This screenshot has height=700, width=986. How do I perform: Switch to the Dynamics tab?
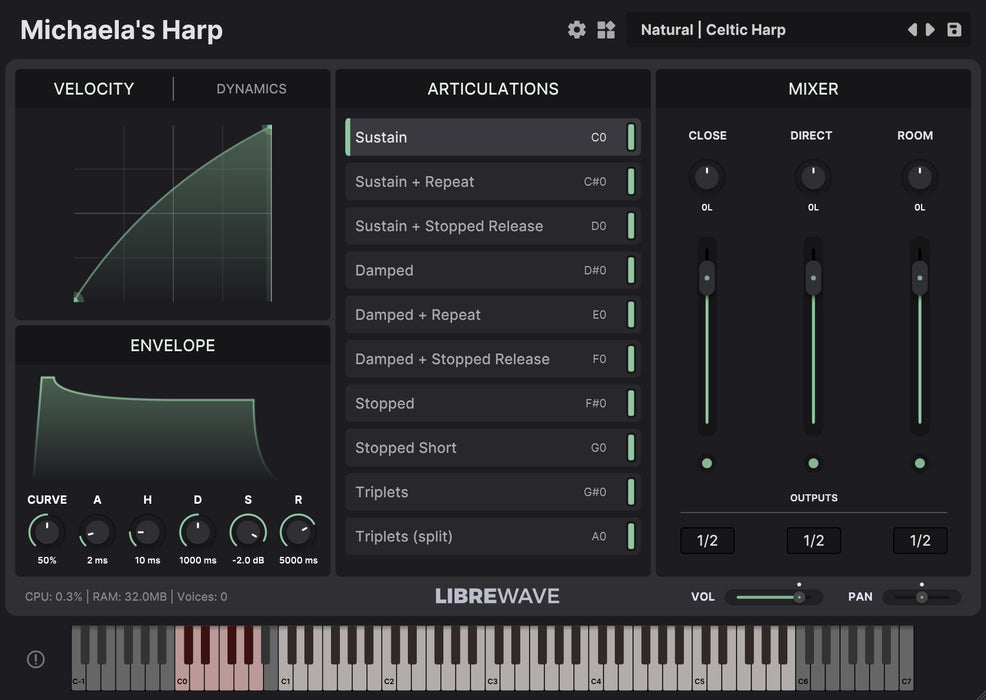(251, 89)
